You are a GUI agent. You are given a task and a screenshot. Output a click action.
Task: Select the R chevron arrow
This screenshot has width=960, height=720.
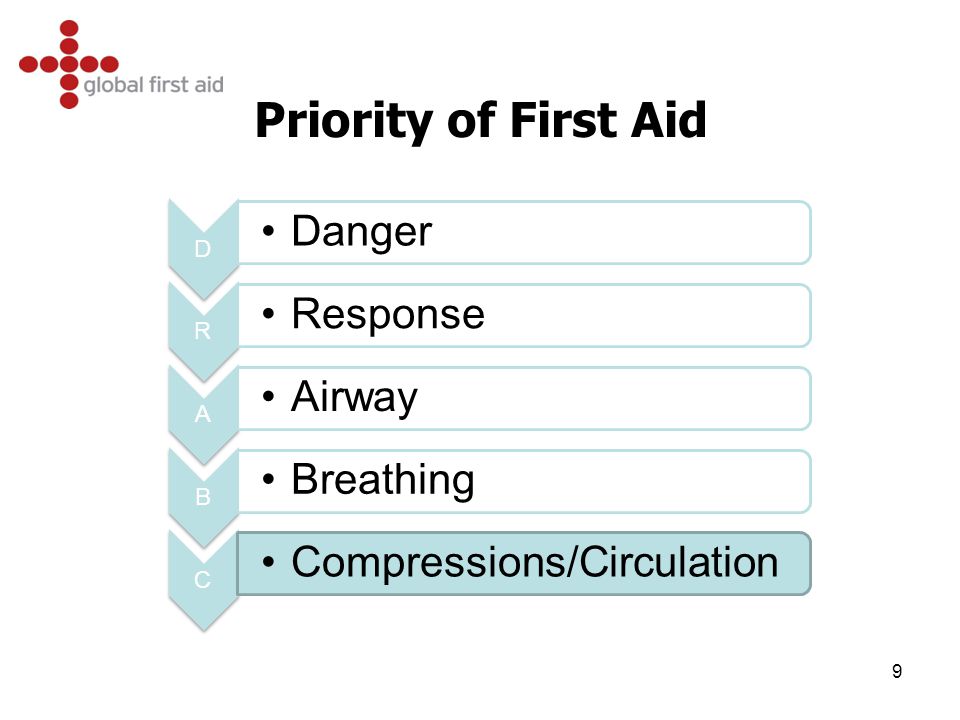click(x=203, y=331)
